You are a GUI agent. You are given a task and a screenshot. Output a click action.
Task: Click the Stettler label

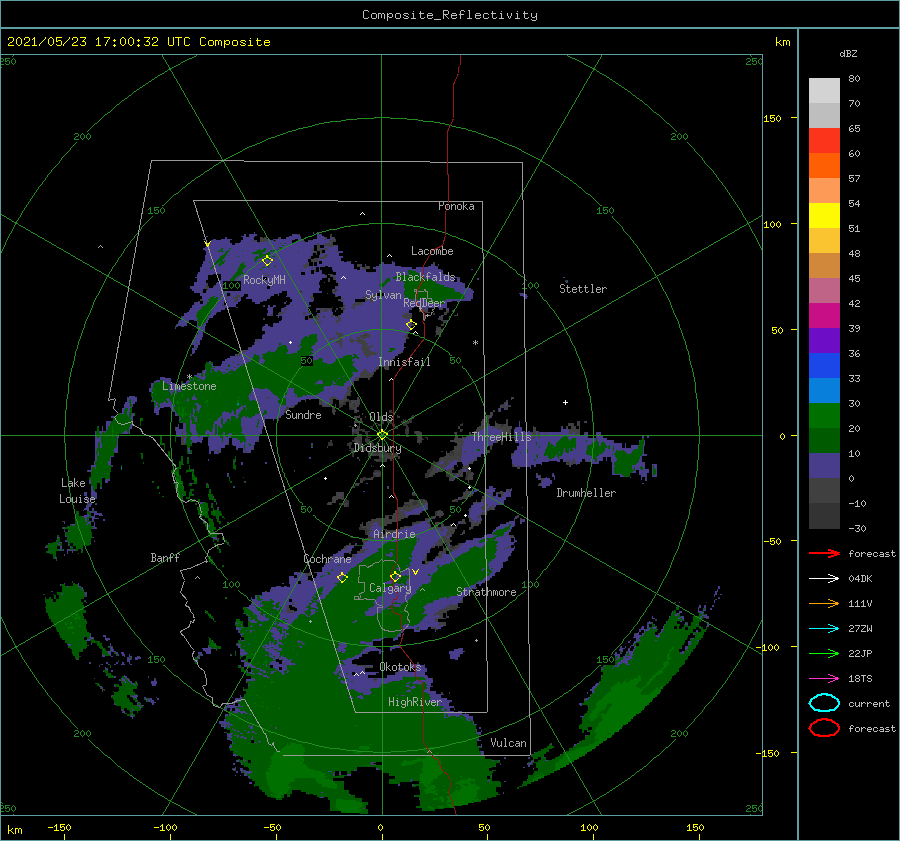583,289
